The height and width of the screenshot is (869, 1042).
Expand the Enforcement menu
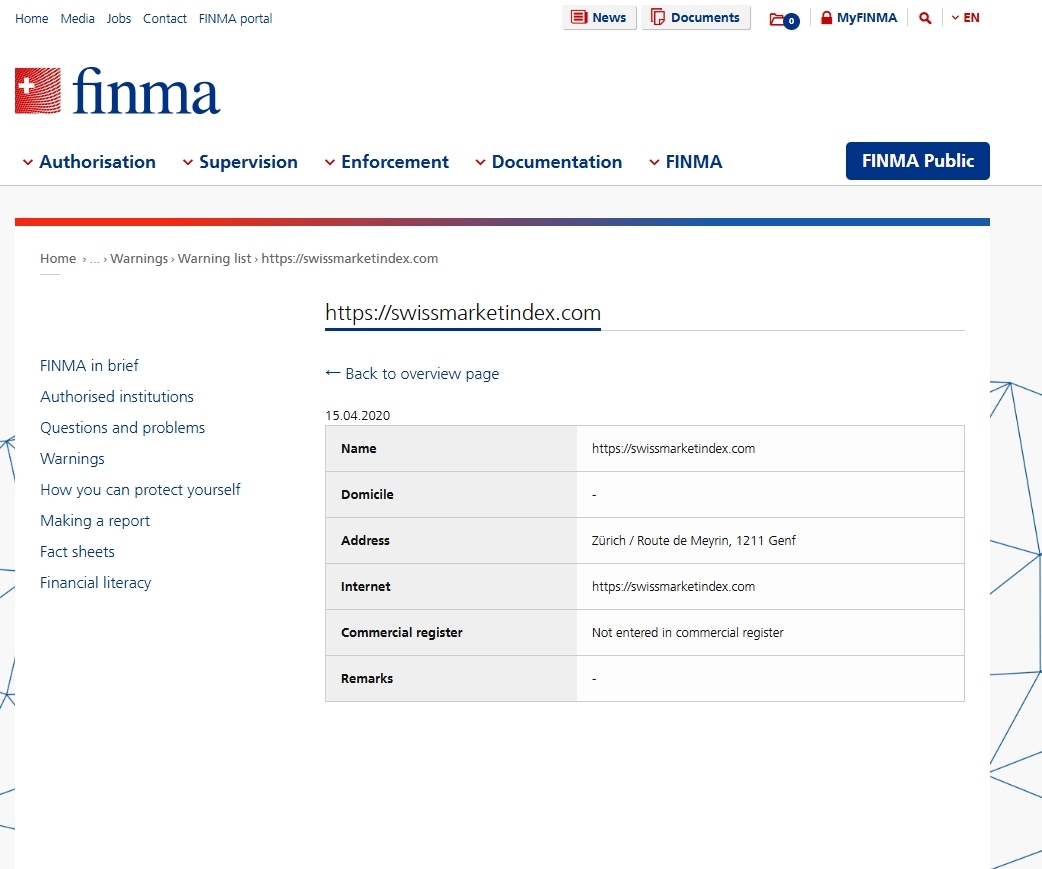[387, 162]
